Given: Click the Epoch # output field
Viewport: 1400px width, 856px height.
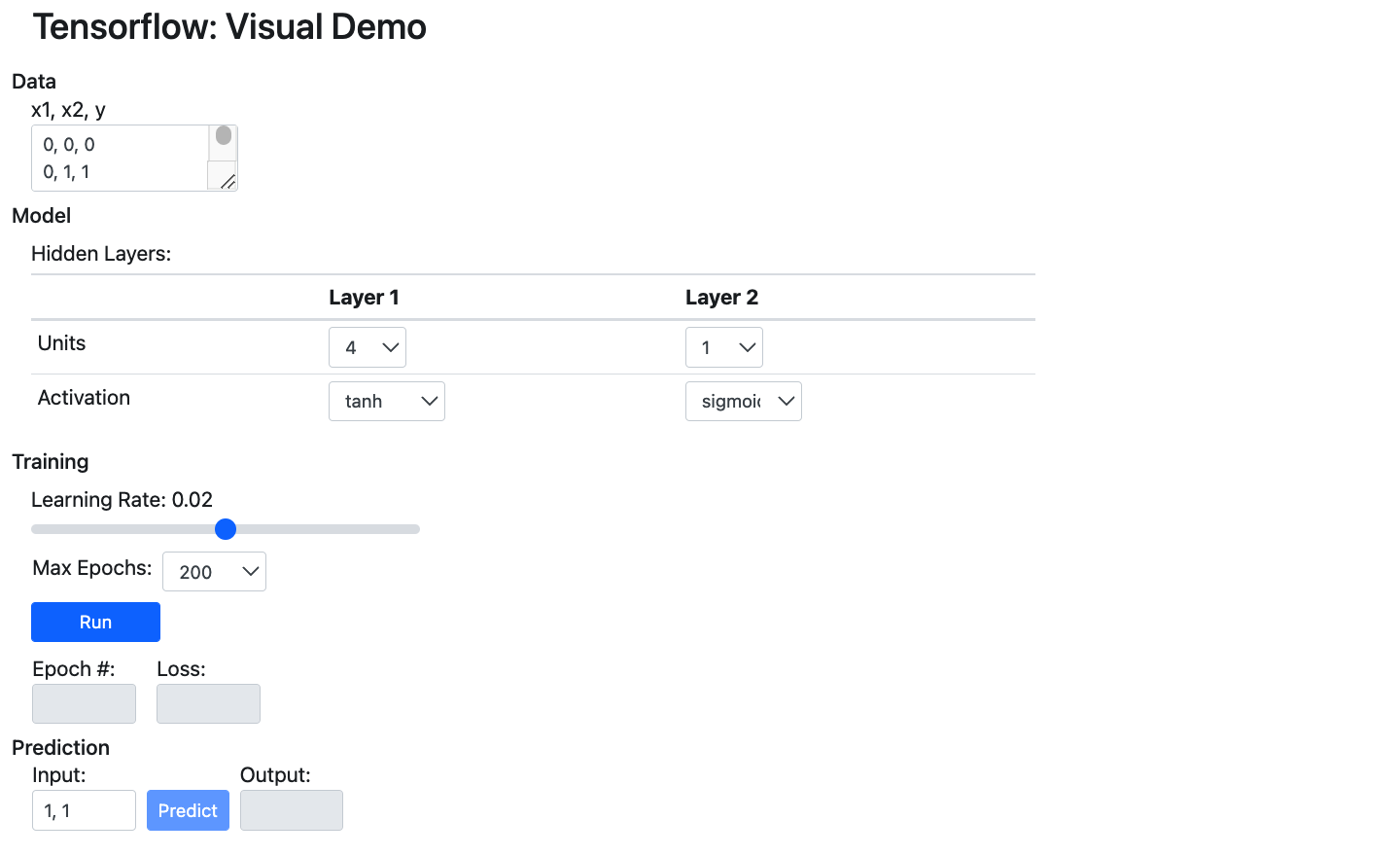Looking at the screenshot, I should pos(84,703).
